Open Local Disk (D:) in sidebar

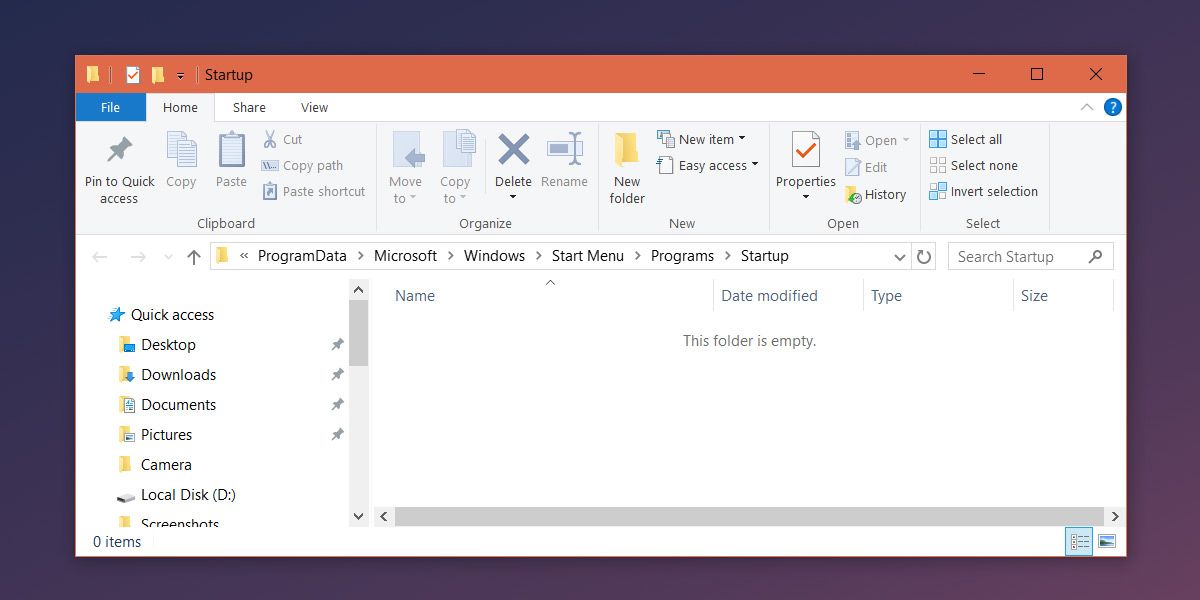[176, 495]
